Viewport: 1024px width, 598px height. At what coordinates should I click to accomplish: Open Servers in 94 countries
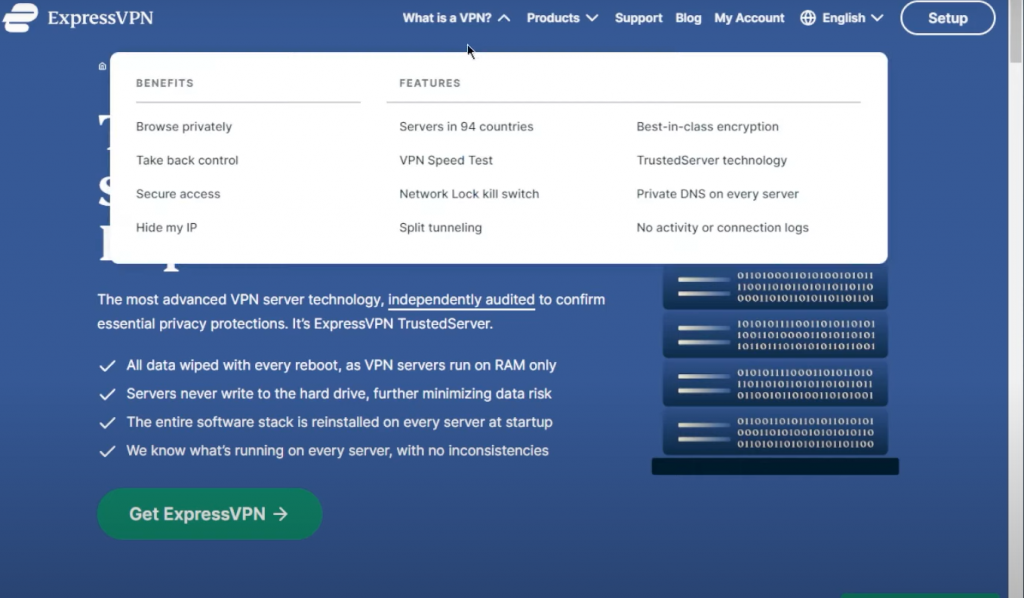point(466,127)
